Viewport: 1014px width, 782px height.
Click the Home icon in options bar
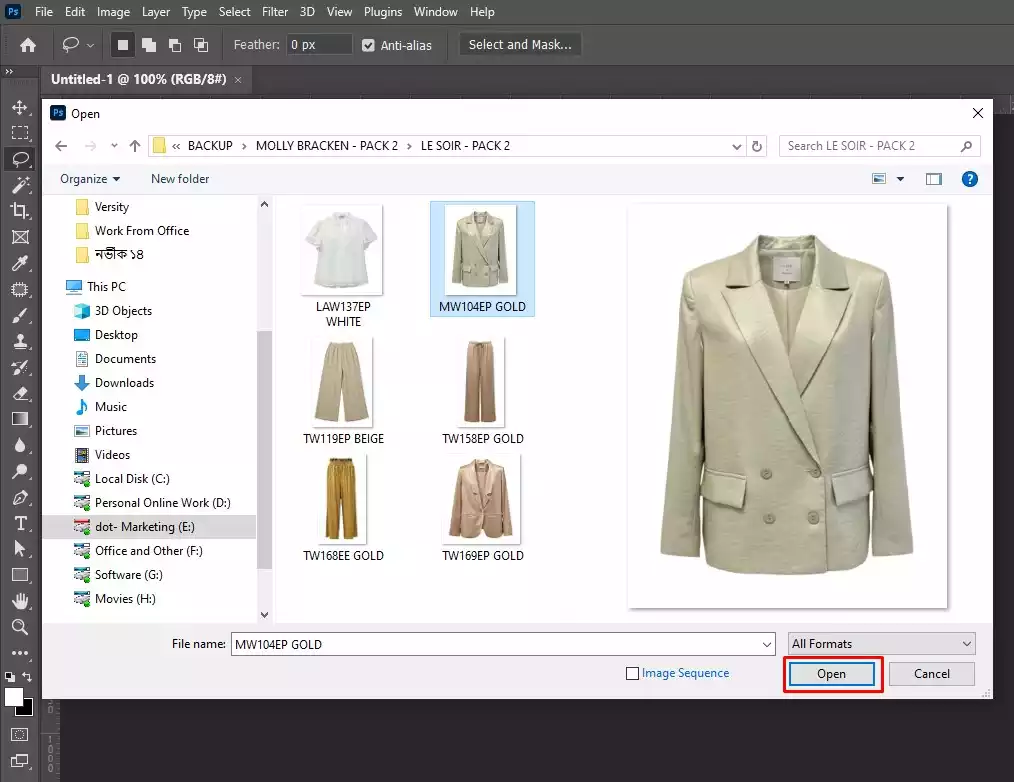click(28, 45)
